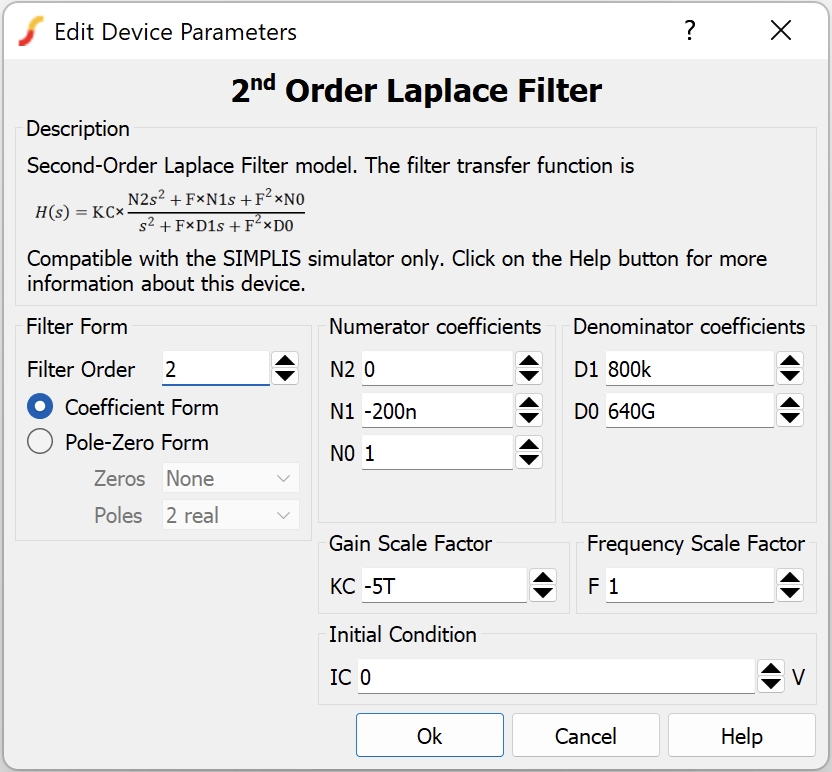Click the transfer function H(s) formula
This screenshot has width=832, height=772.
[x=170, y=212]
